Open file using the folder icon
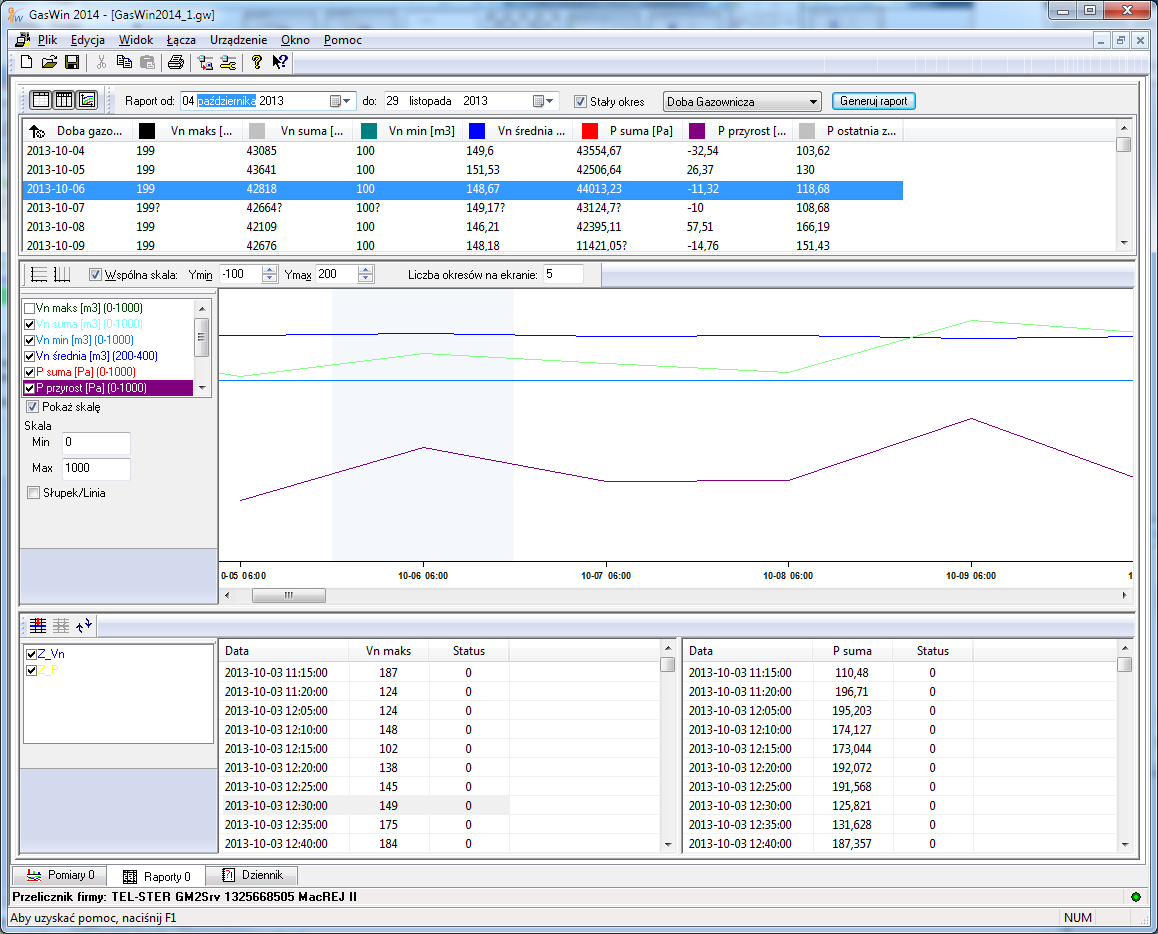Screen dimensions: 1158x934 tap(49, 63)
